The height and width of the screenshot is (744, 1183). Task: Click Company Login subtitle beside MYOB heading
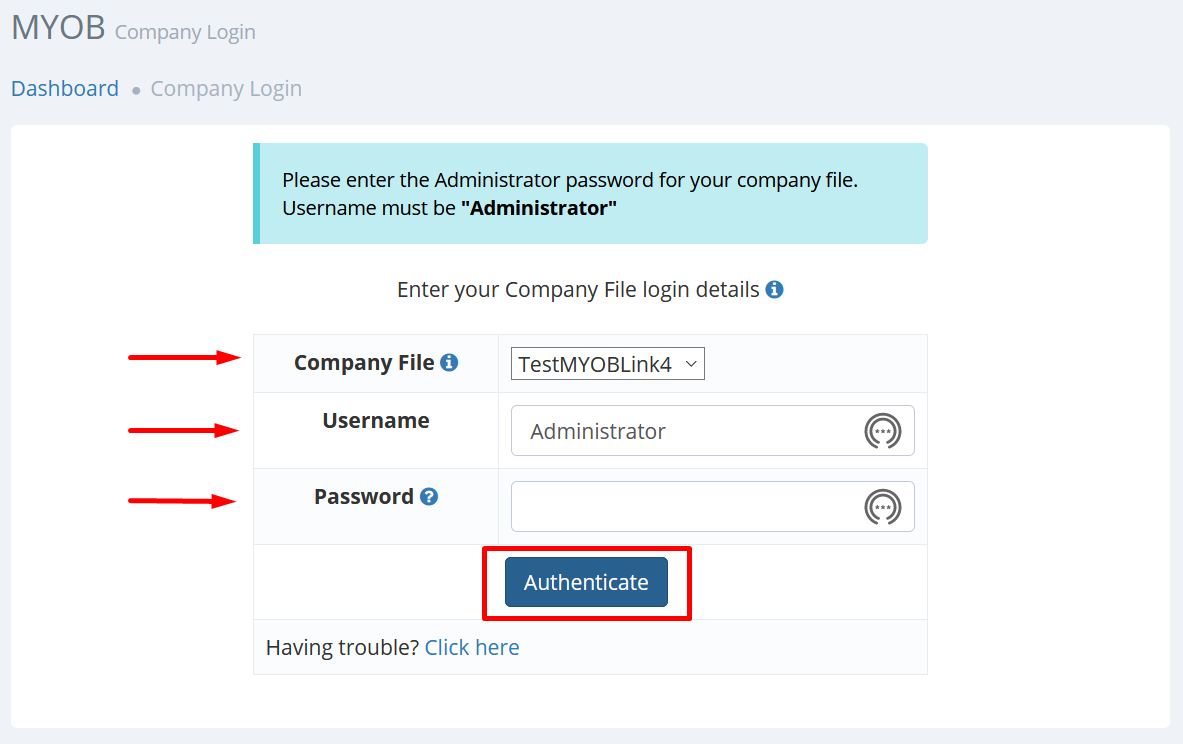185,32
